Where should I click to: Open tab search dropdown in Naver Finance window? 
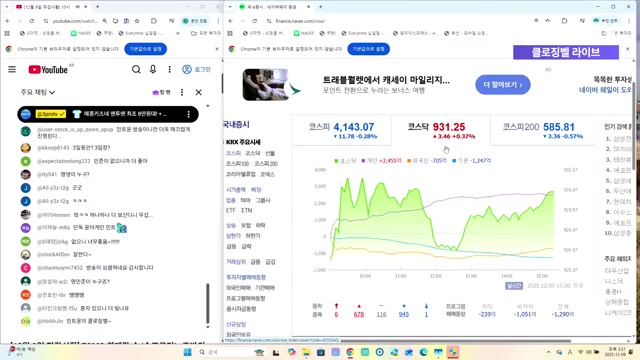pos(230,7)
